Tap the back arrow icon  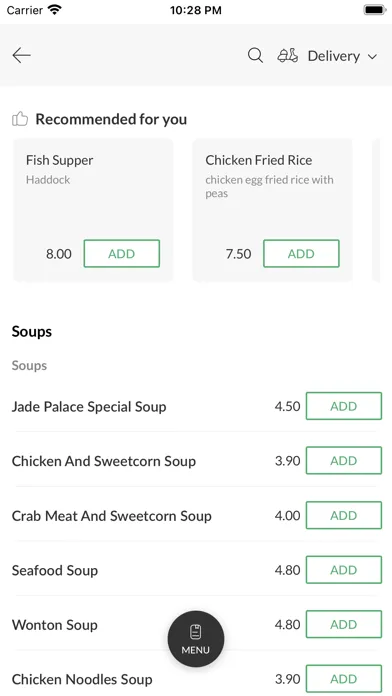click(x=21, y=55)
